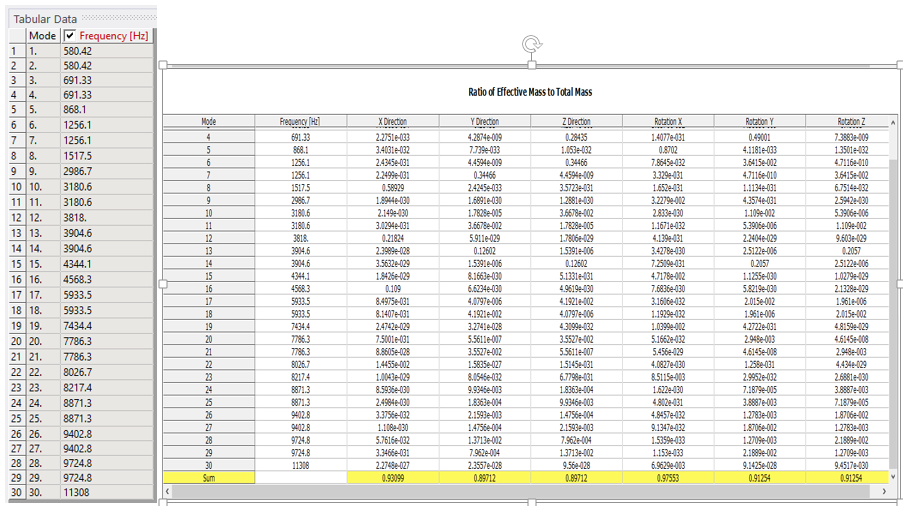The width and height of the screenshot is (903, 506).
Task: Click the Rotation X column header
Action: 668,121
